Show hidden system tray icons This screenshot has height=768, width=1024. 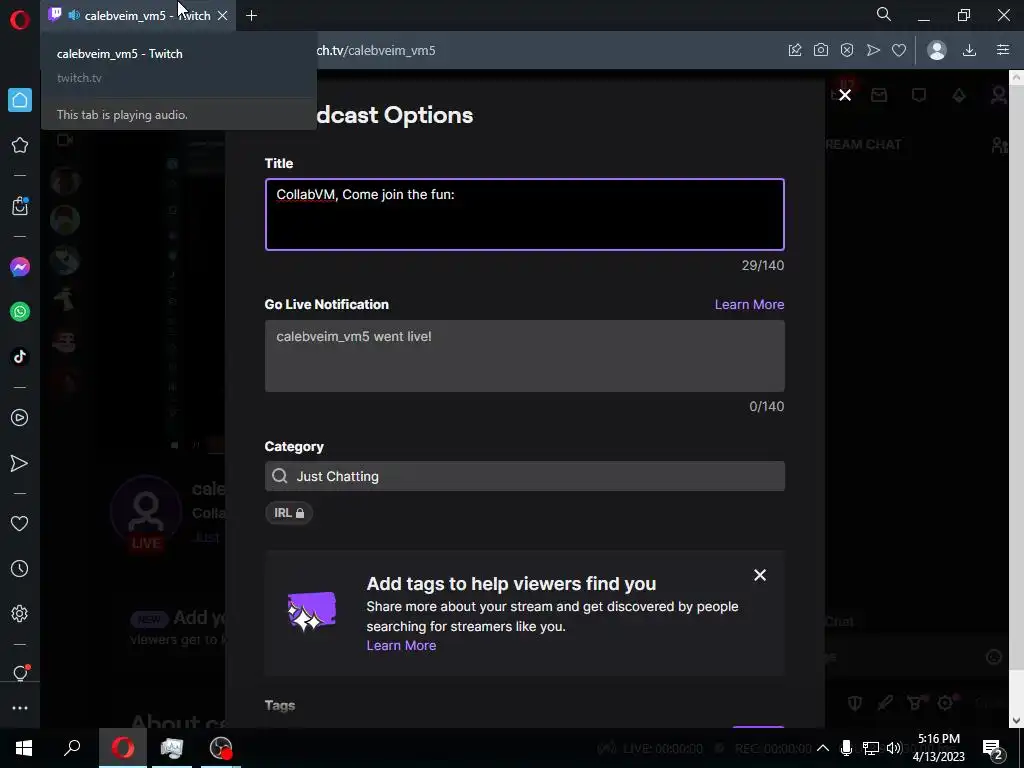tap(823, 748)
